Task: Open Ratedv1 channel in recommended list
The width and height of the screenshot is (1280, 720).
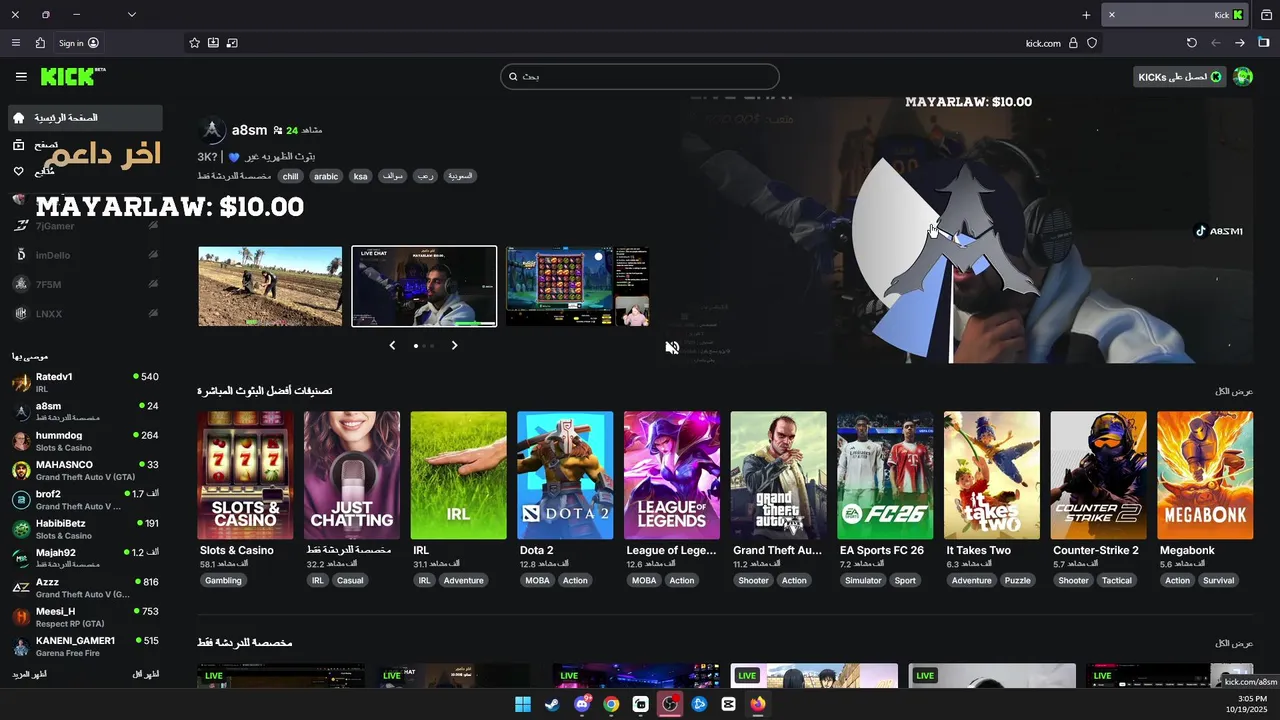Action: (x=85, y=382)
